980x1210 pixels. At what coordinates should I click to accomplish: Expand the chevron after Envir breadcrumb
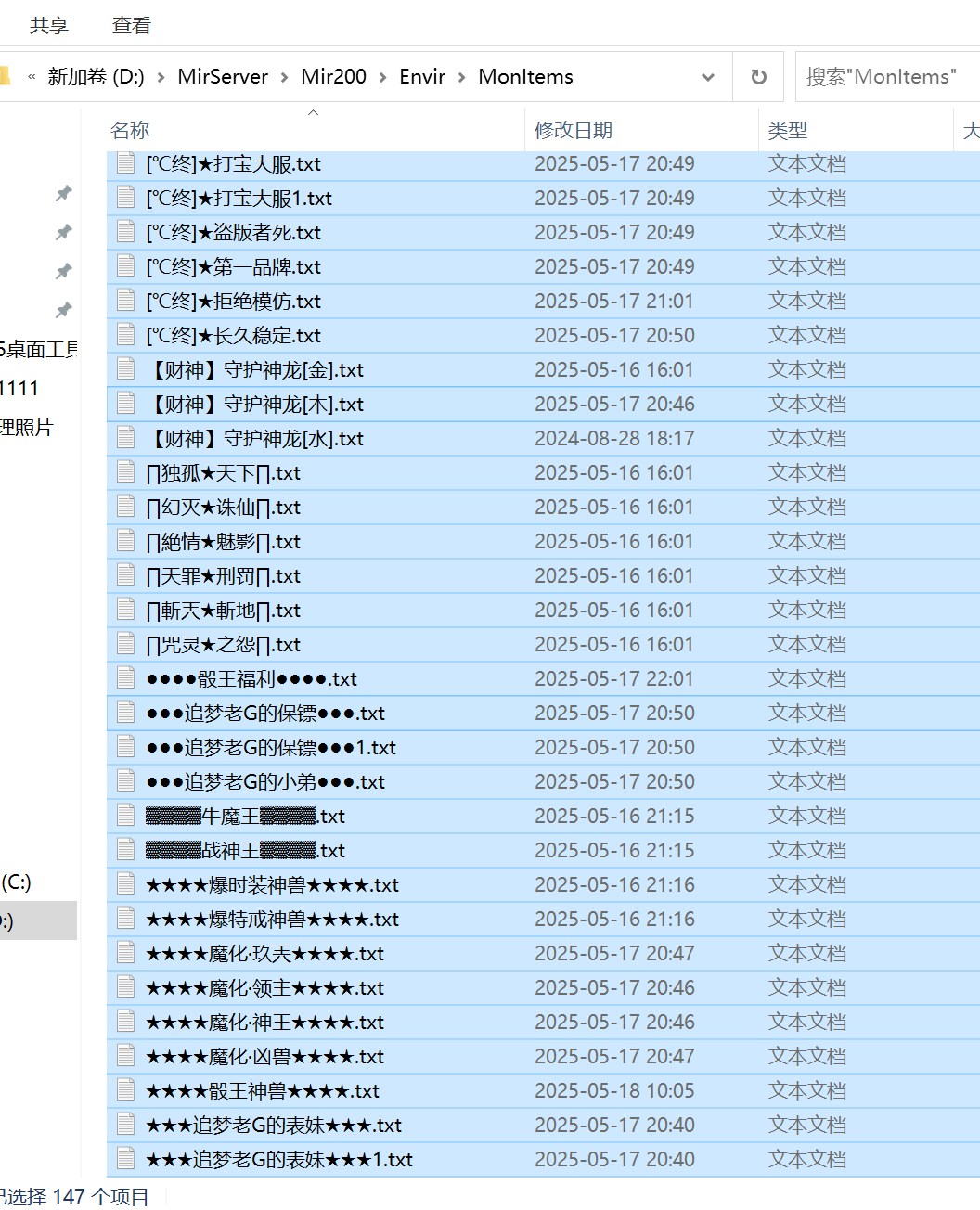pyautogui.click(x=461, y=77)
